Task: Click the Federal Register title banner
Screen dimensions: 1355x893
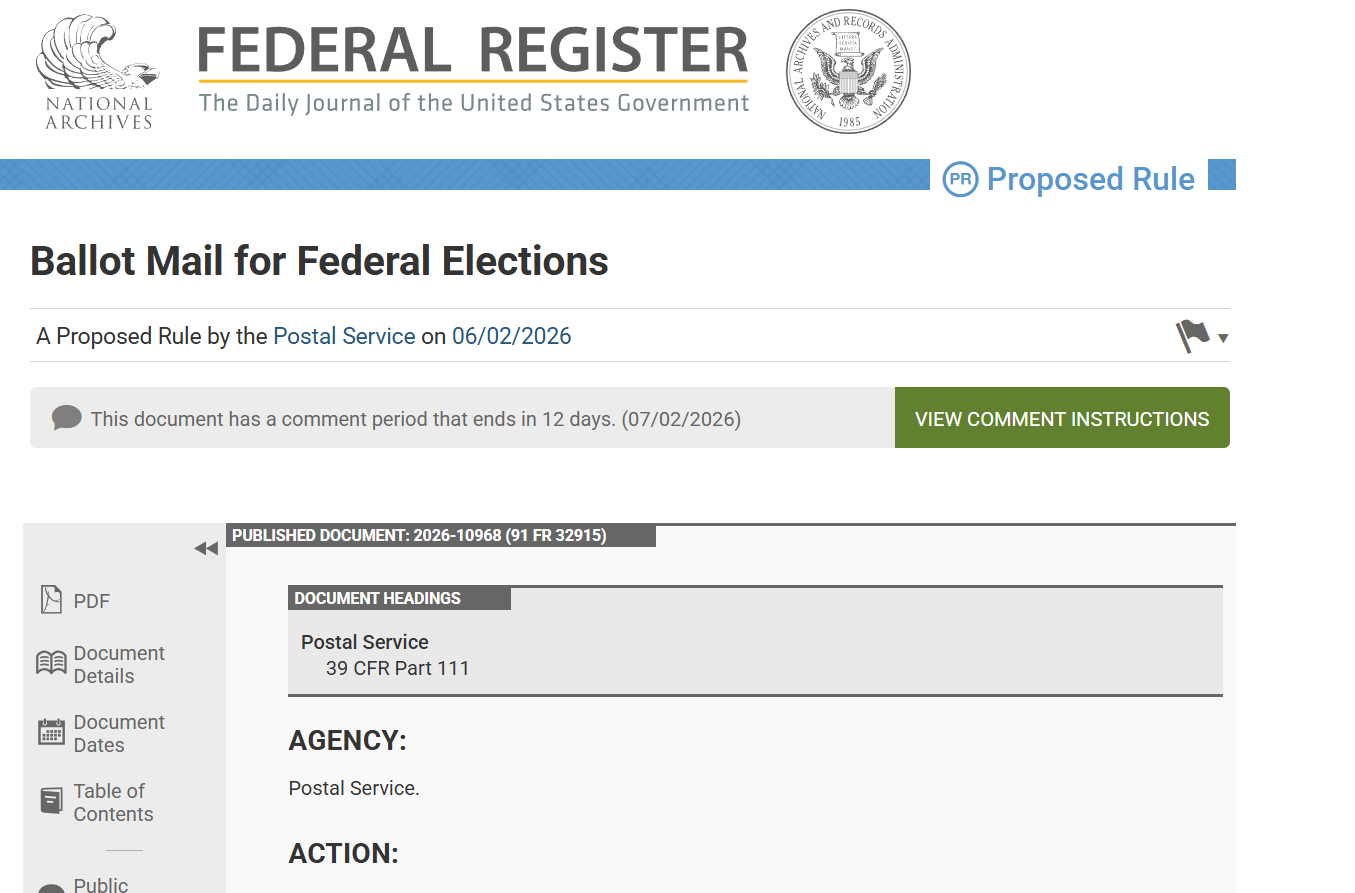Action: click(x=474, y=68)
